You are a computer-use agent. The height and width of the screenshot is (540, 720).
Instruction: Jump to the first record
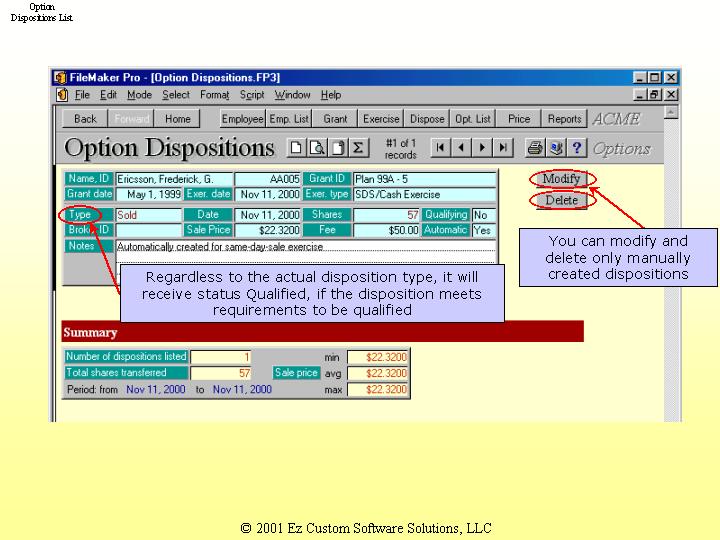point(440,148)
